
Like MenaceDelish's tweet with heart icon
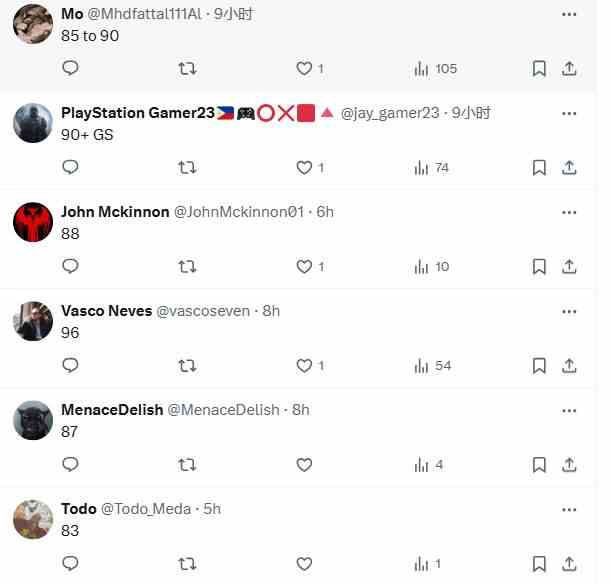pos(304,465)
